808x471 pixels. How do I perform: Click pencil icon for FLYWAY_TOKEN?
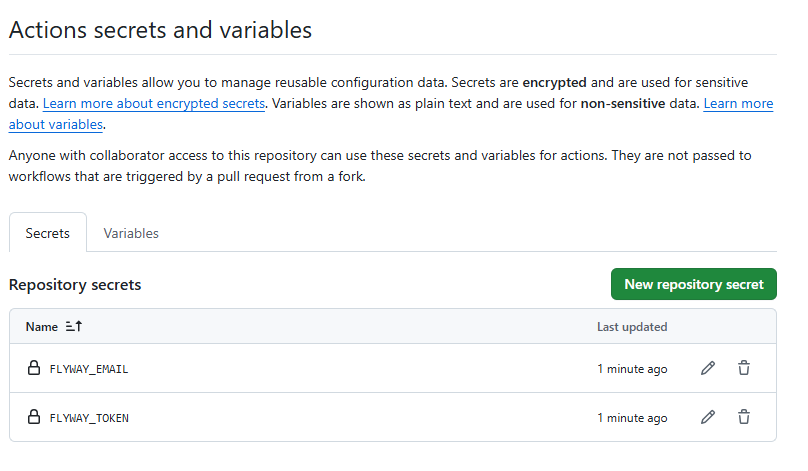(x=708, y=417)
